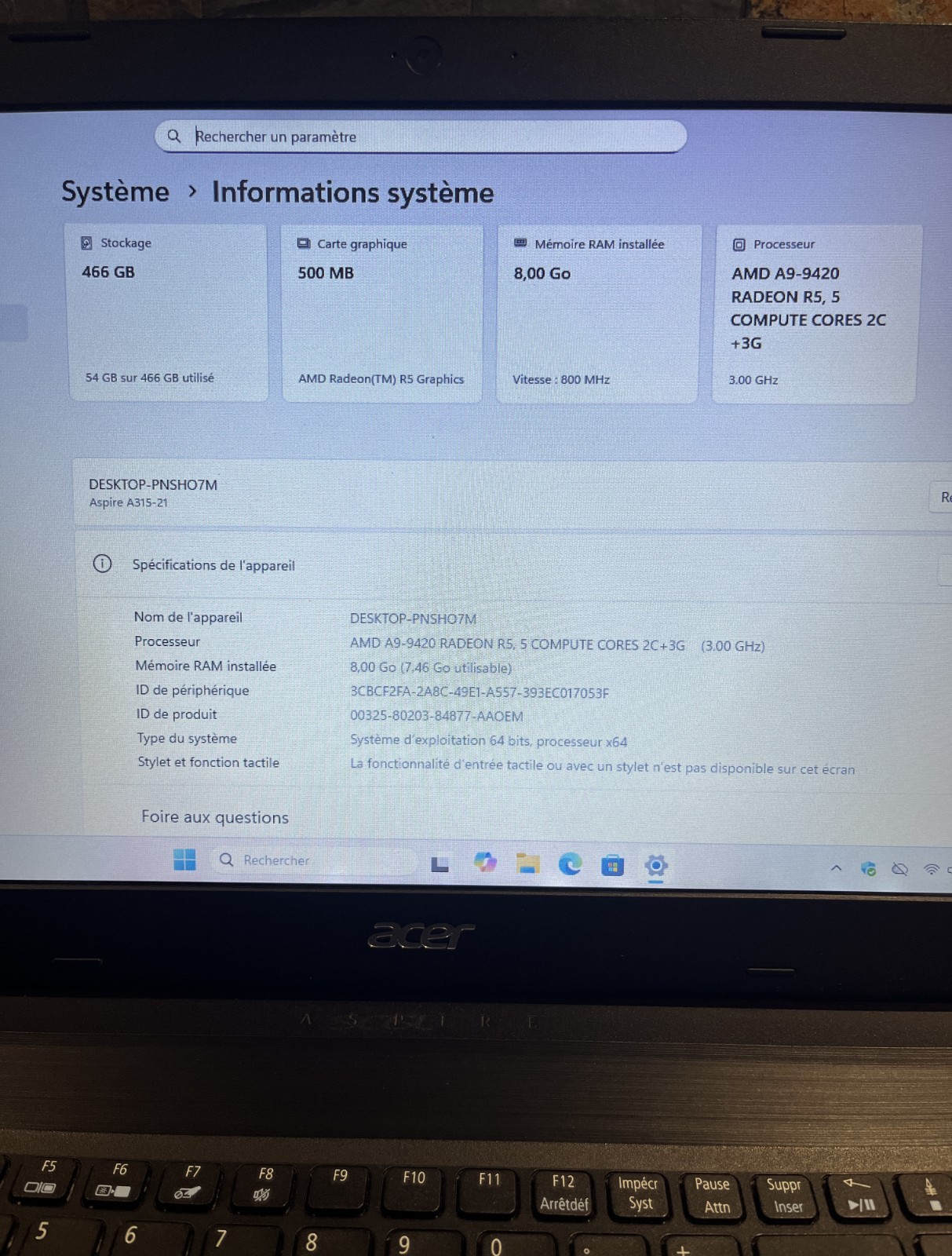Select the ID de périphérique value
Viewport: 952px width, 1256px height.
pyautogui.click(x=479, y=692)
